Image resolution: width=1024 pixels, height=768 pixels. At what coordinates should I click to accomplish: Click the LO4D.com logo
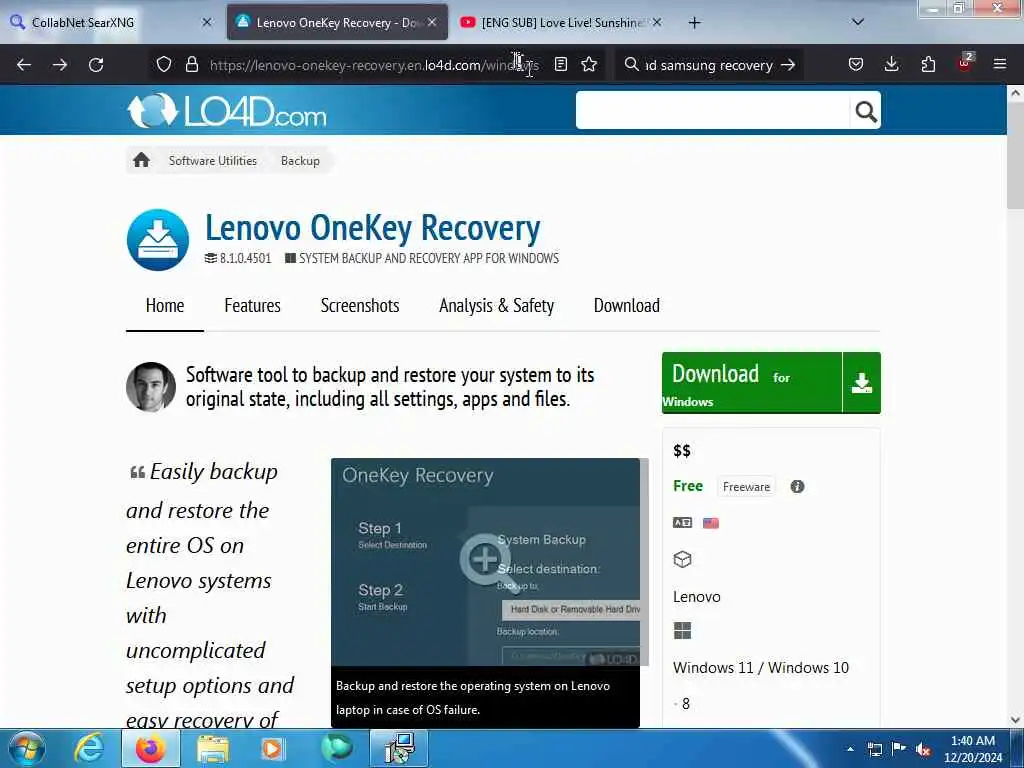[227, 110]
